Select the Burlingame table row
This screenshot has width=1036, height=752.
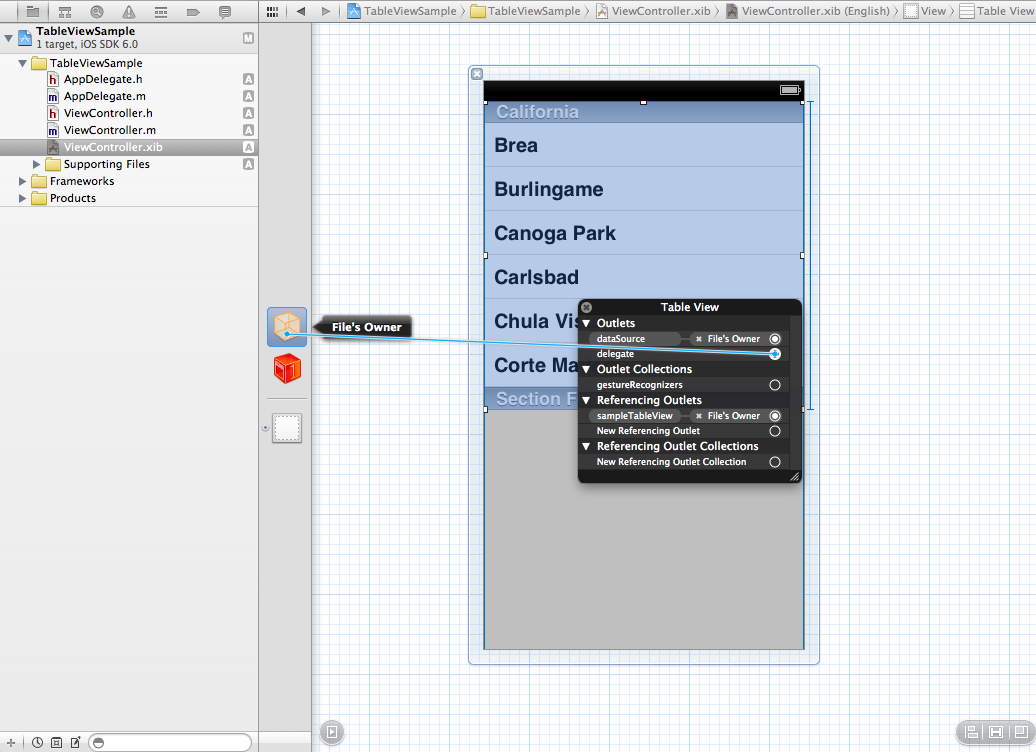pos(644,189)
